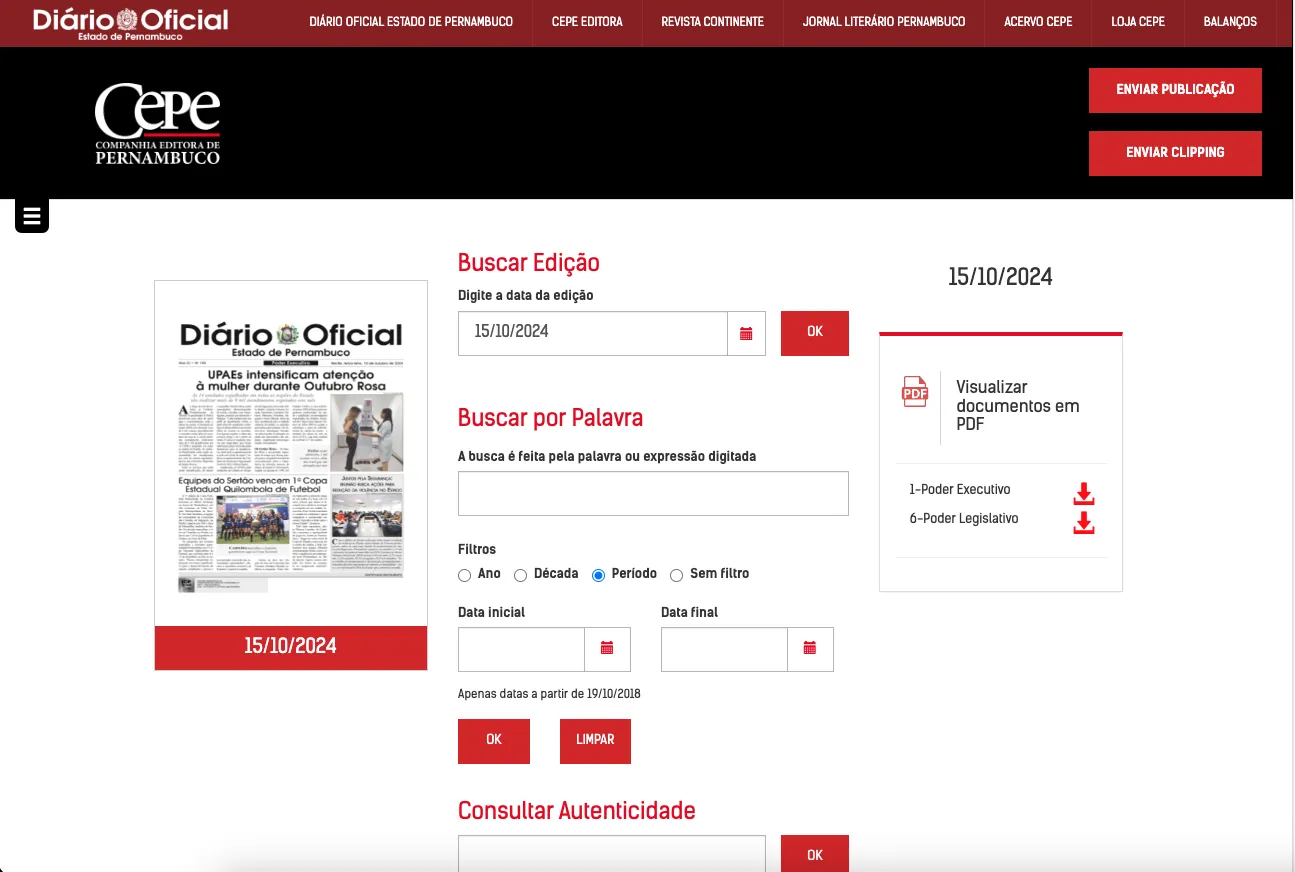This screenshot has height=872, width=1295.
Task: Click the PDF document icon
Action: 915,392
